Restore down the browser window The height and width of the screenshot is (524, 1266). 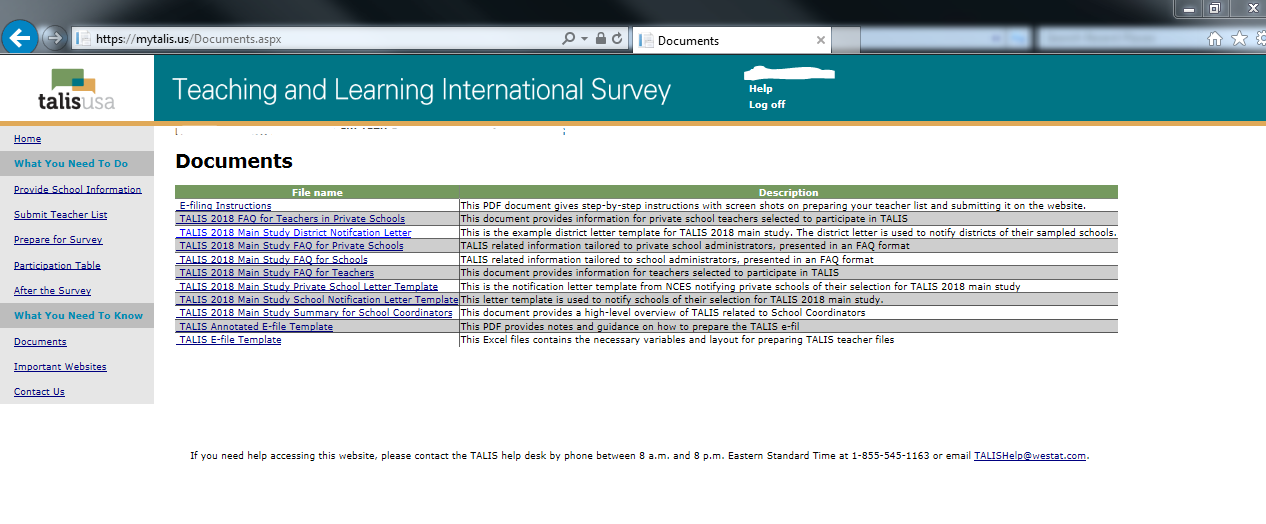point(1214,8)
